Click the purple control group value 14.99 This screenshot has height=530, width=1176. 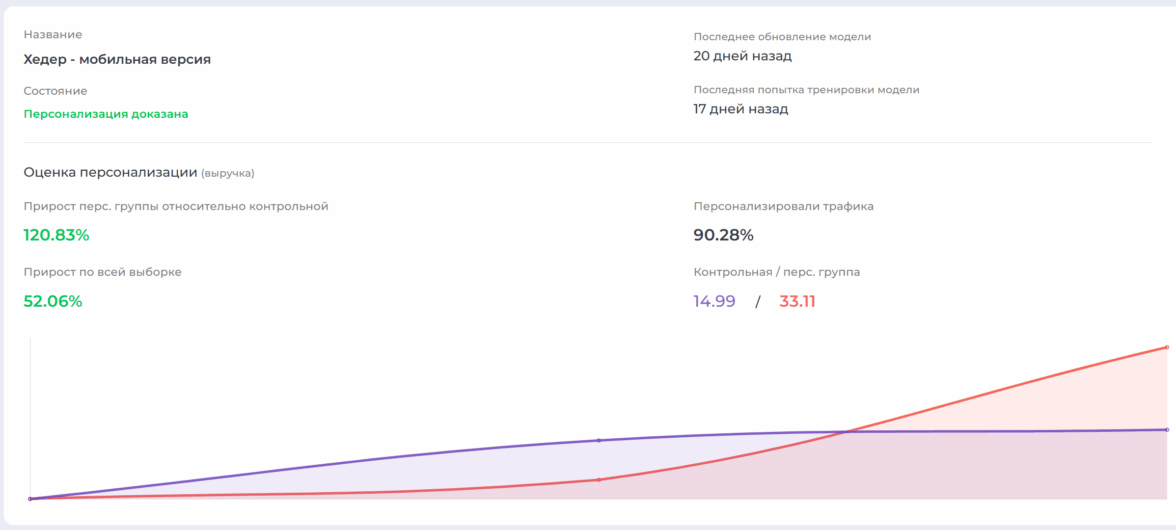(714, 301)
